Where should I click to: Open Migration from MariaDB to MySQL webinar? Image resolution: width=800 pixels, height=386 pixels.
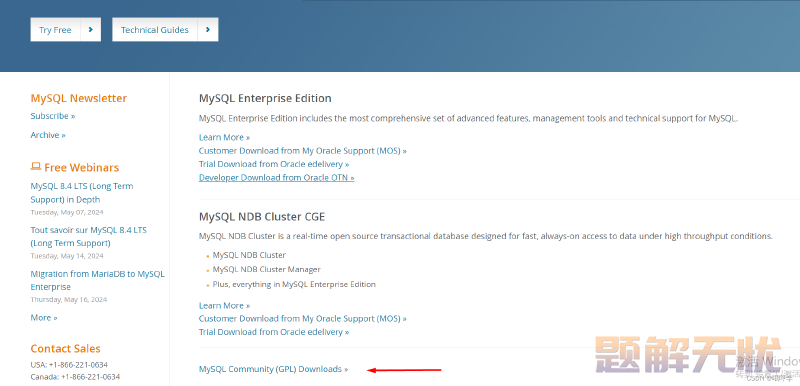click(97, 280)
